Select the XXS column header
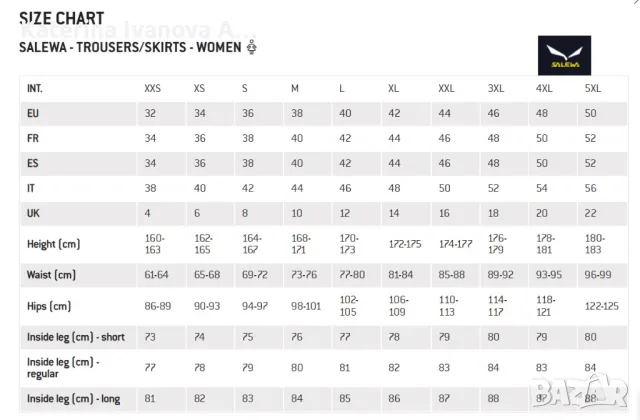Viewport: 640px width, 420px height. point(152,88)
